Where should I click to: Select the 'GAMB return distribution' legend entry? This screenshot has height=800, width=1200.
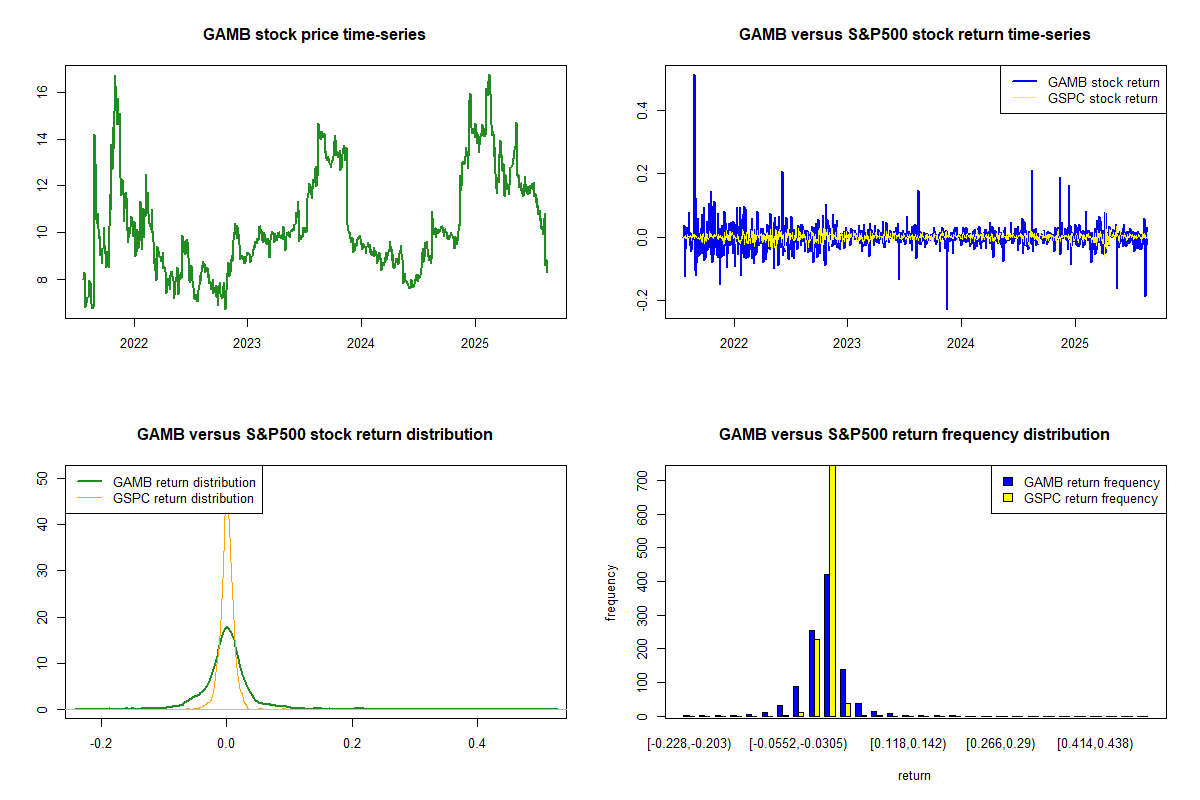(184, 482)
